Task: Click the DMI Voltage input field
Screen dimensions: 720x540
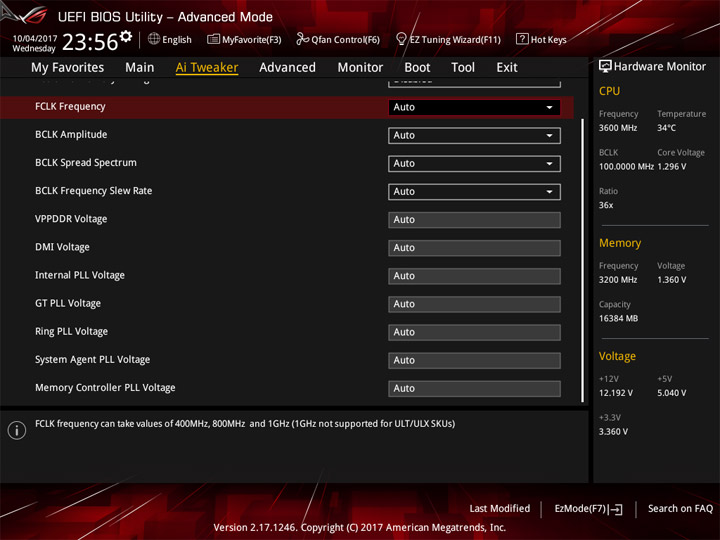Action: pos(474,248)
